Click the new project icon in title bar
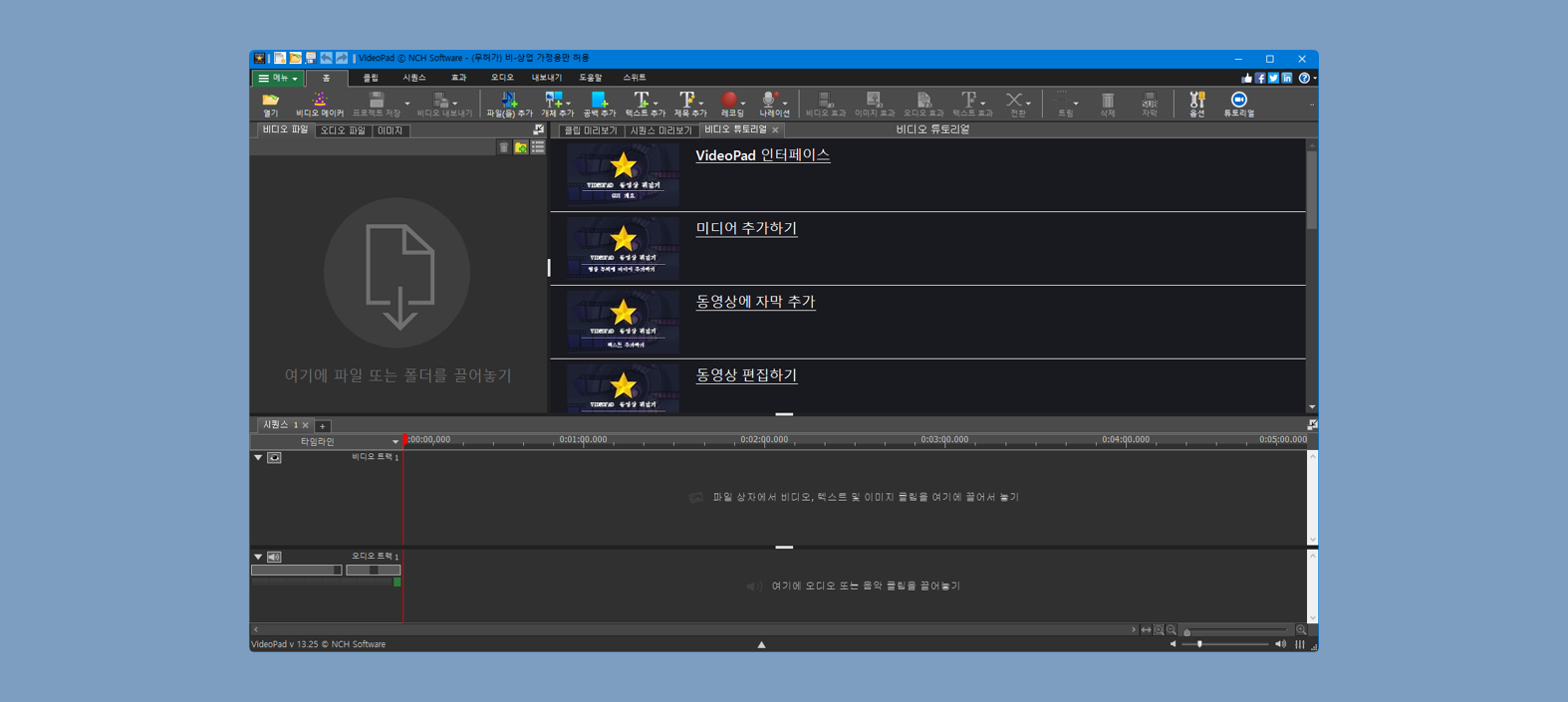The image size is (1568, 702). [280, 59]
